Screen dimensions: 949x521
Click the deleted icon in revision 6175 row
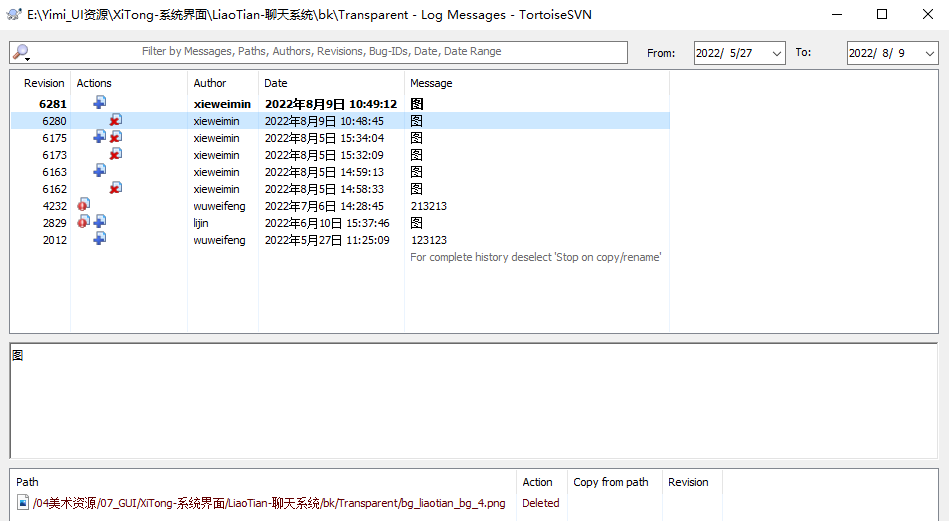pos(116,137)
